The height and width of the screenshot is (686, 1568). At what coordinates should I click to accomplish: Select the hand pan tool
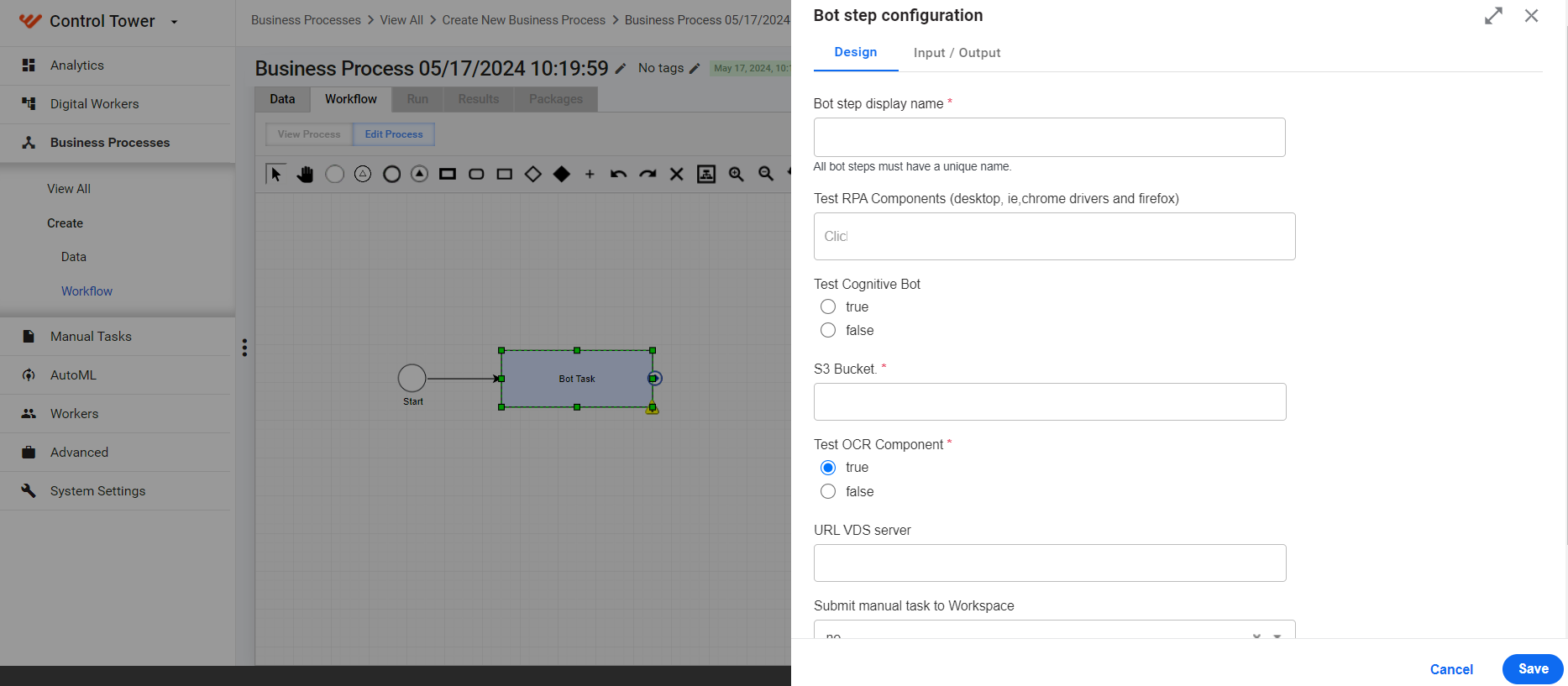point(305,174)
